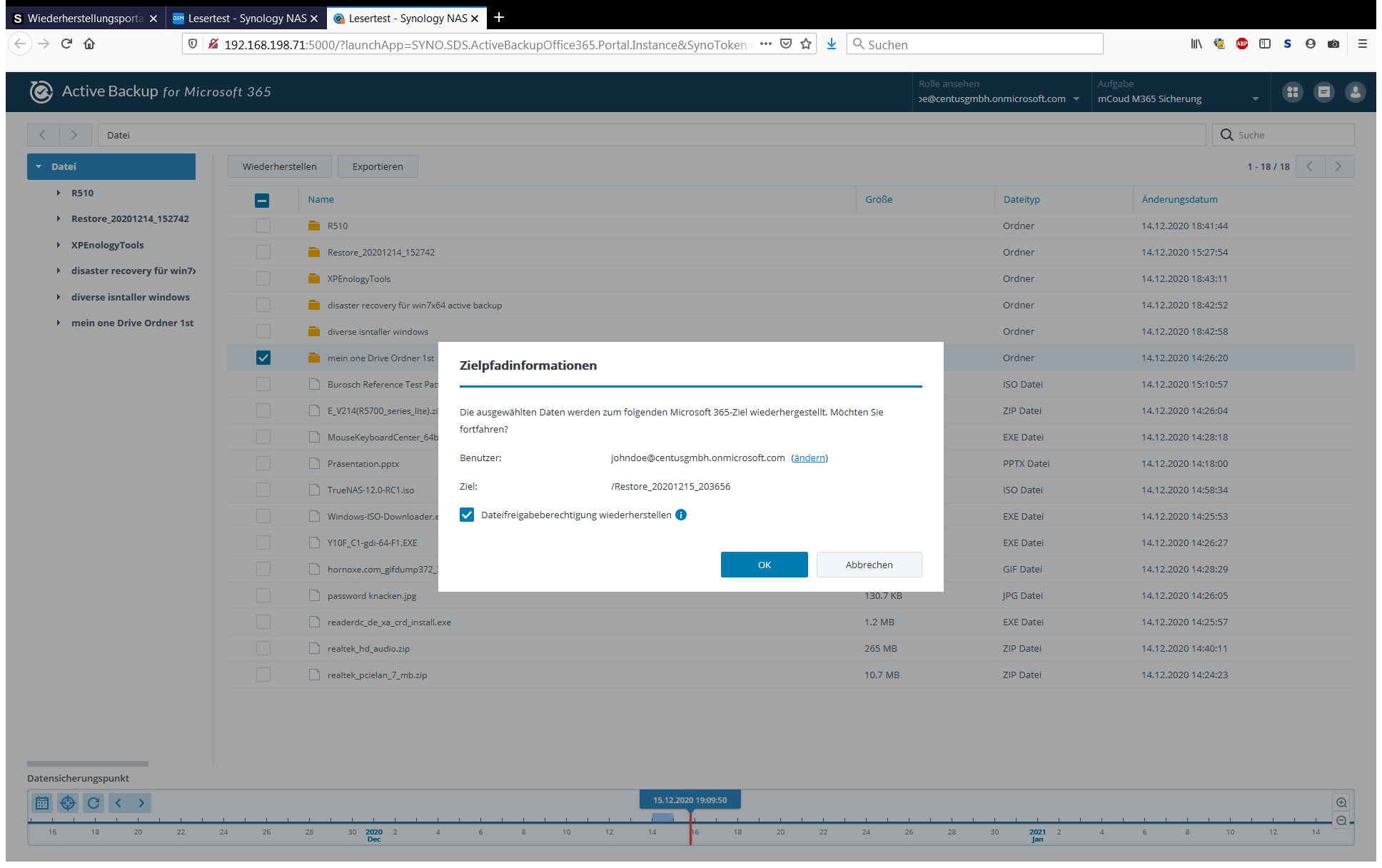Confirm the restore with OK button
This screenshot has width=1382, height=868.
764,565
